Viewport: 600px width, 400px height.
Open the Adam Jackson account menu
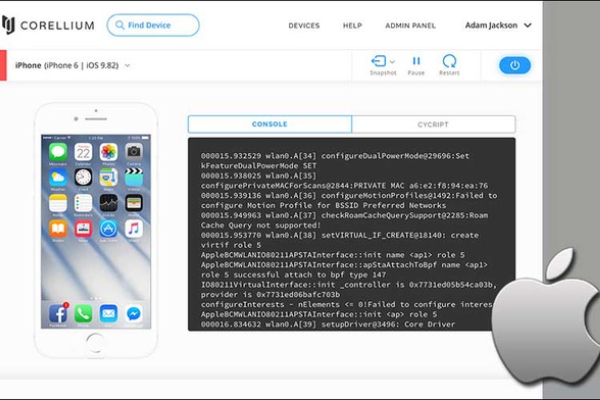point(498,25)
